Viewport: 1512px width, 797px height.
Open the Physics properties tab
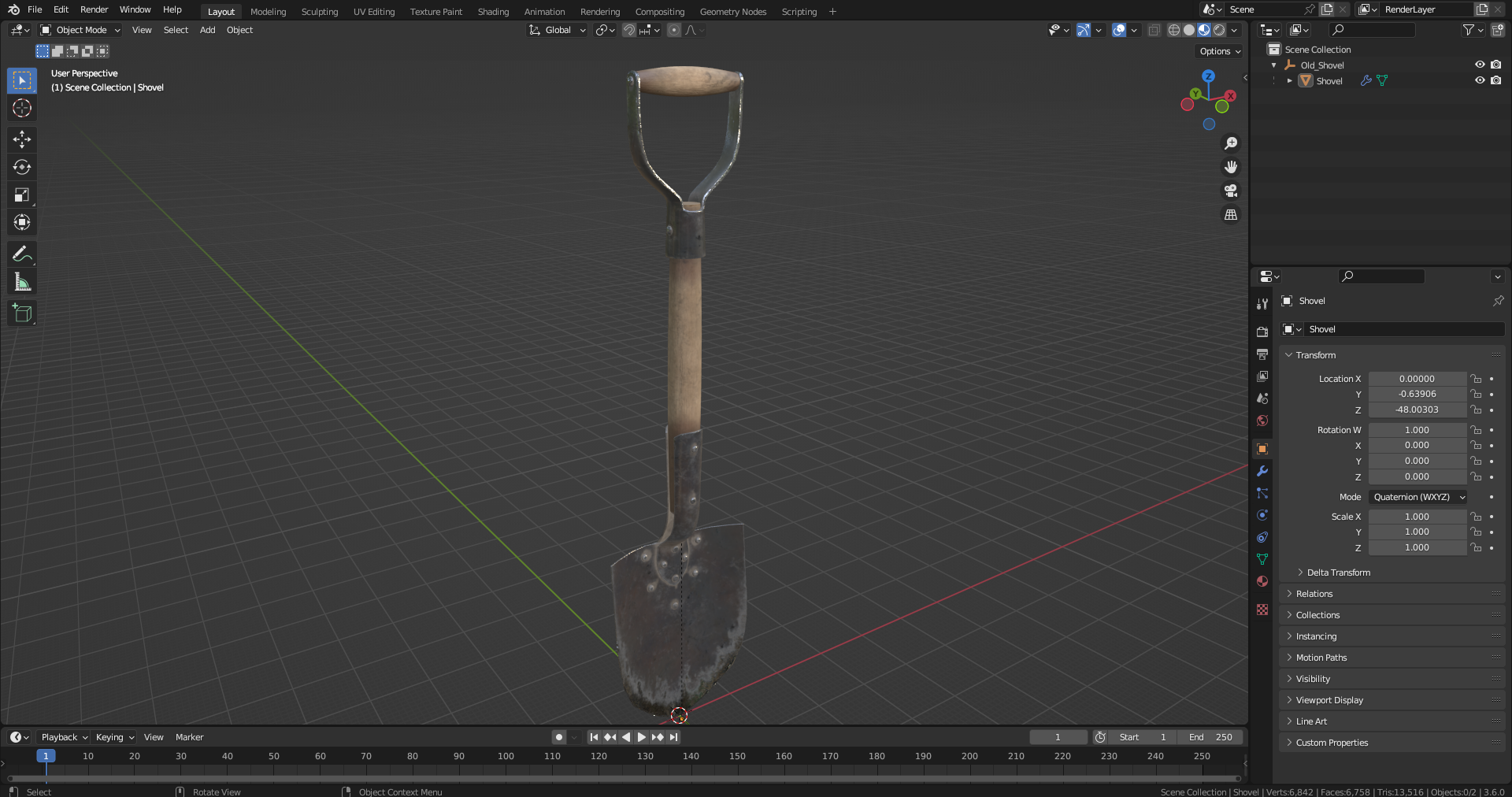coord(1262,515)
